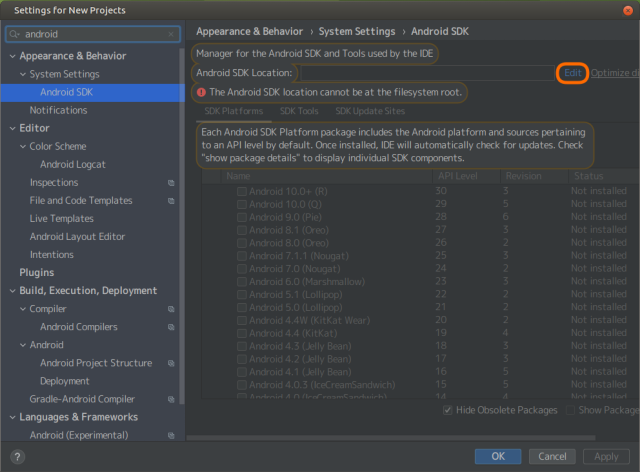Screen dimensions: 640x472
Task: Switch to the SDK Tools tab
Action: point(299,111)
